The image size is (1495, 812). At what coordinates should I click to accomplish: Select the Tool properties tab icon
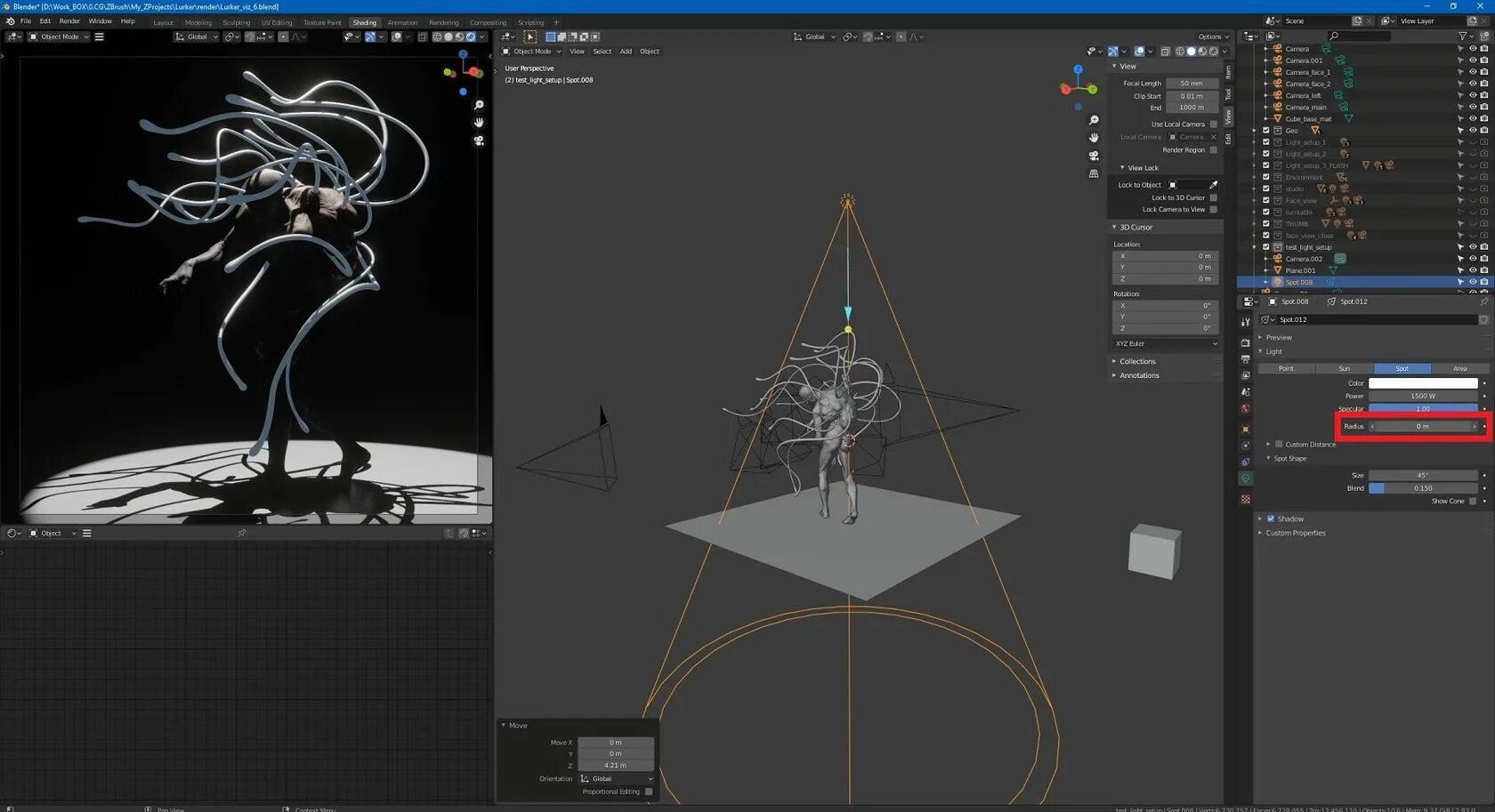point(1245,321)
